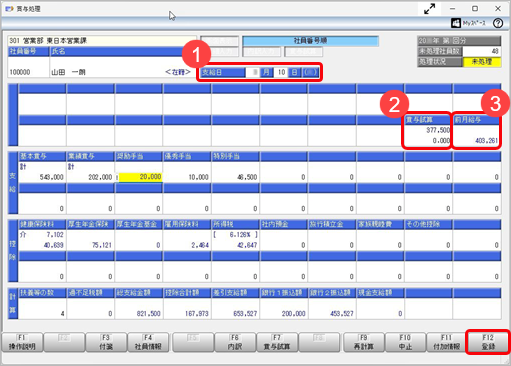Click 前月給与 value 403,261

pos(486,141)
